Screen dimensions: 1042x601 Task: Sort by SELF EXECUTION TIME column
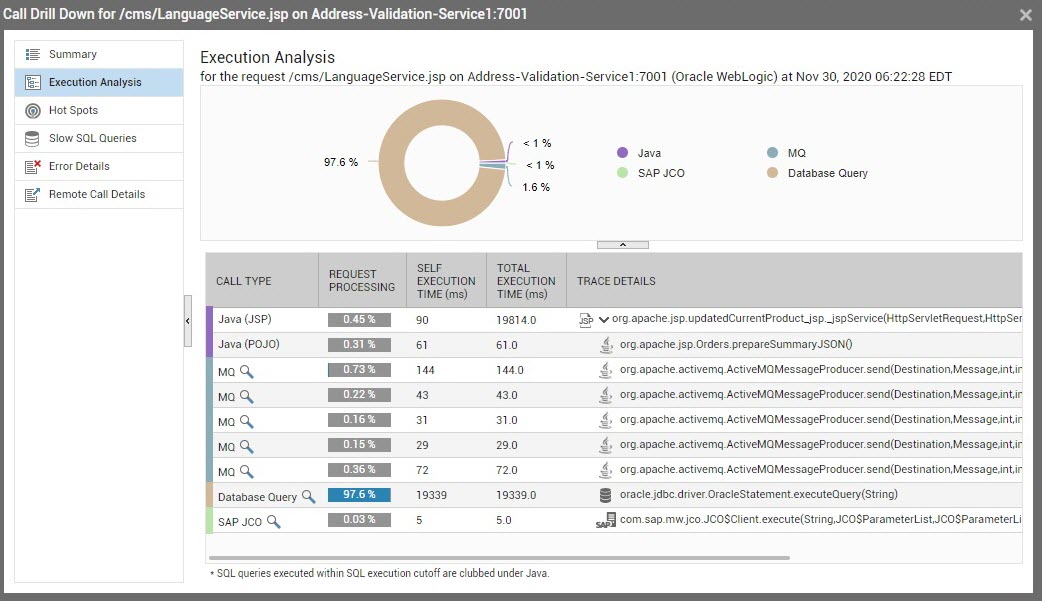click(x=446, y=281)
